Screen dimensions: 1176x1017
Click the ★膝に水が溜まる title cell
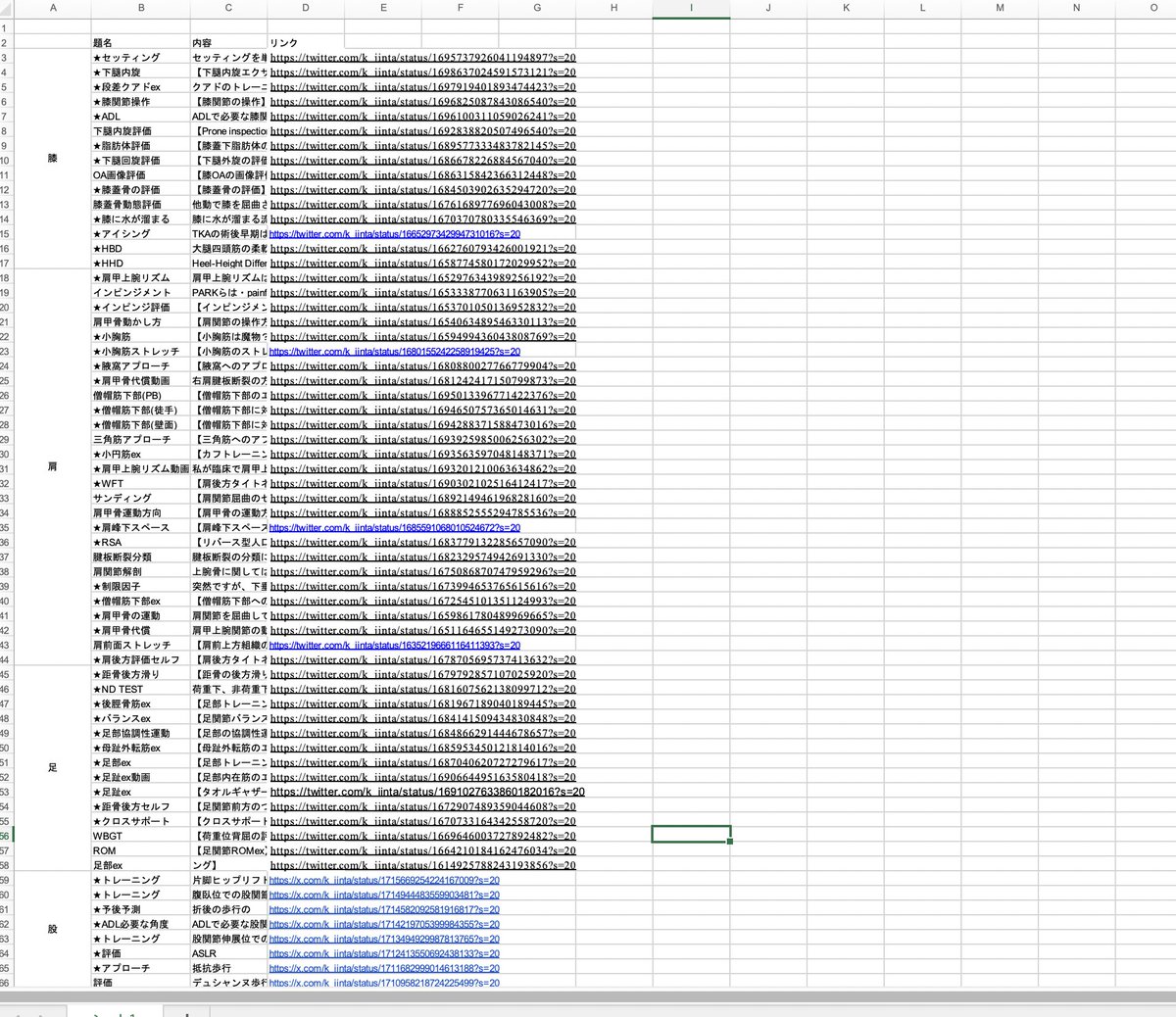[141, 219]
